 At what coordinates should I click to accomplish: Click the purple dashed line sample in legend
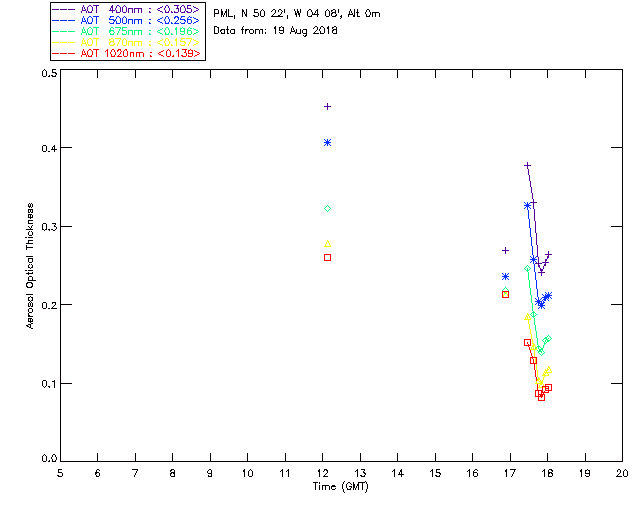(64, 10)
